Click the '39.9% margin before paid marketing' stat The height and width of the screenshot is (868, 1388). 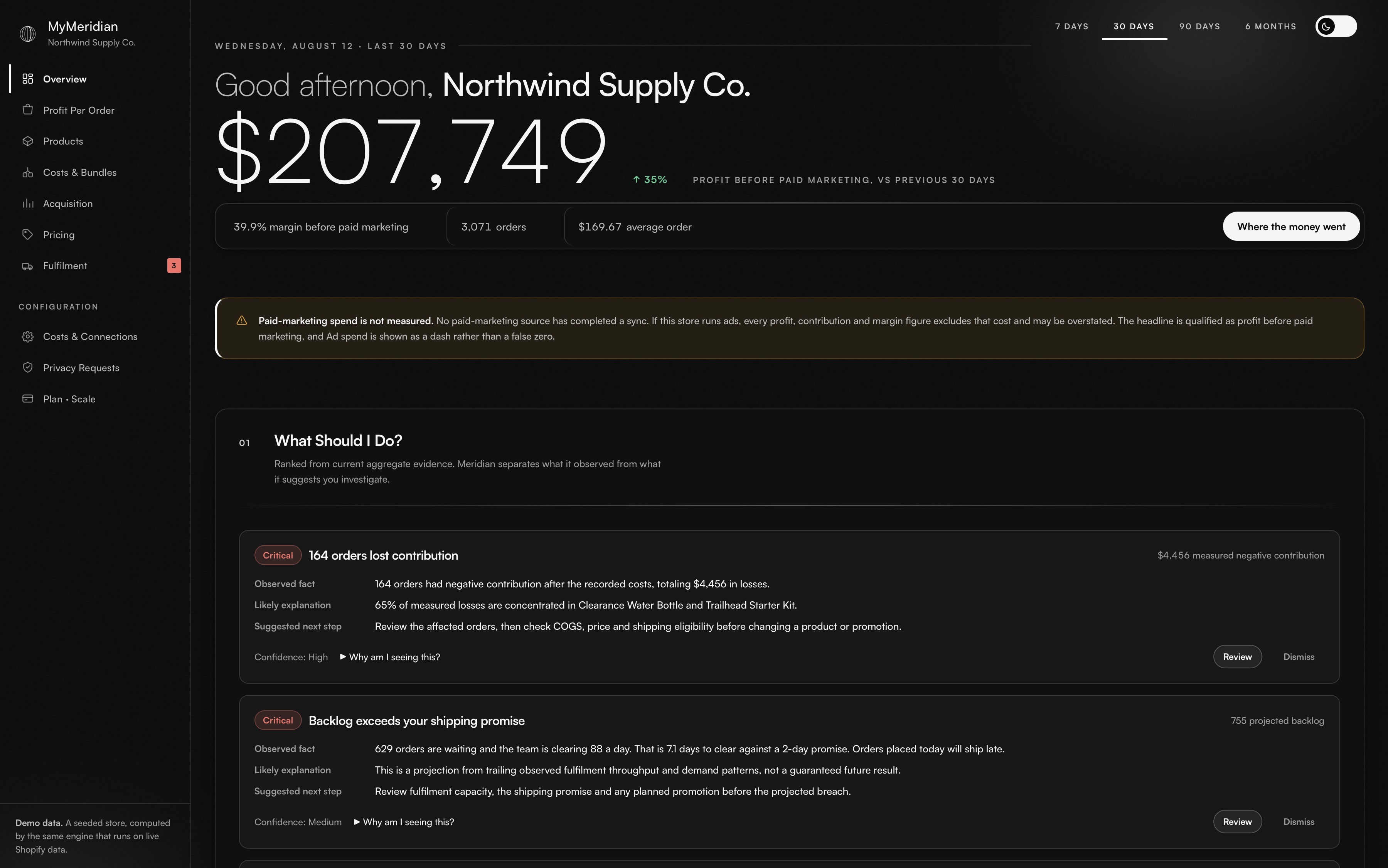coord(320,227)
